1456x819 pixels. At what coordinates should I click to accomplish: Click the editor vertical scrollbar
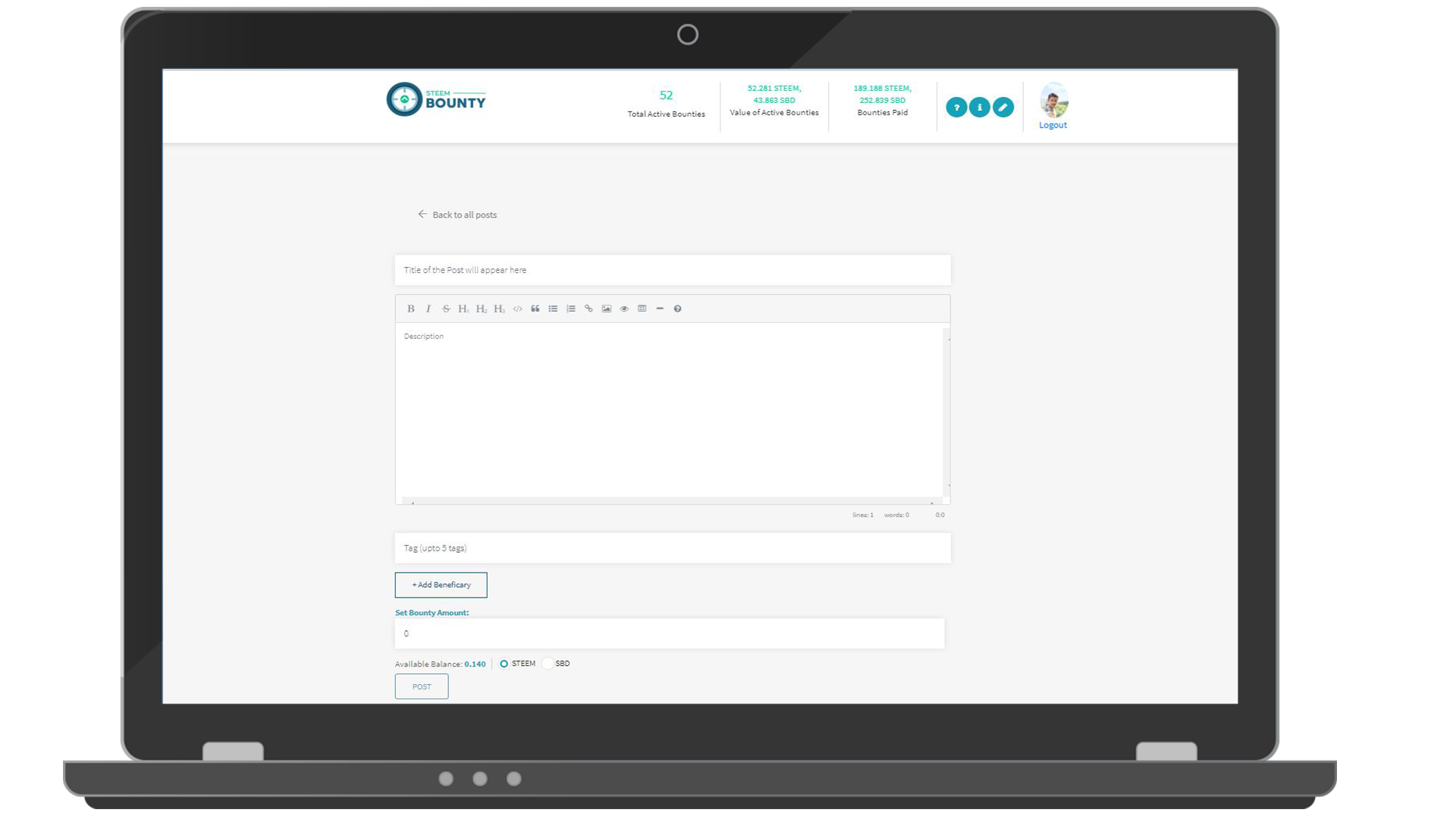pyautogui.click(x=946, y=413)
